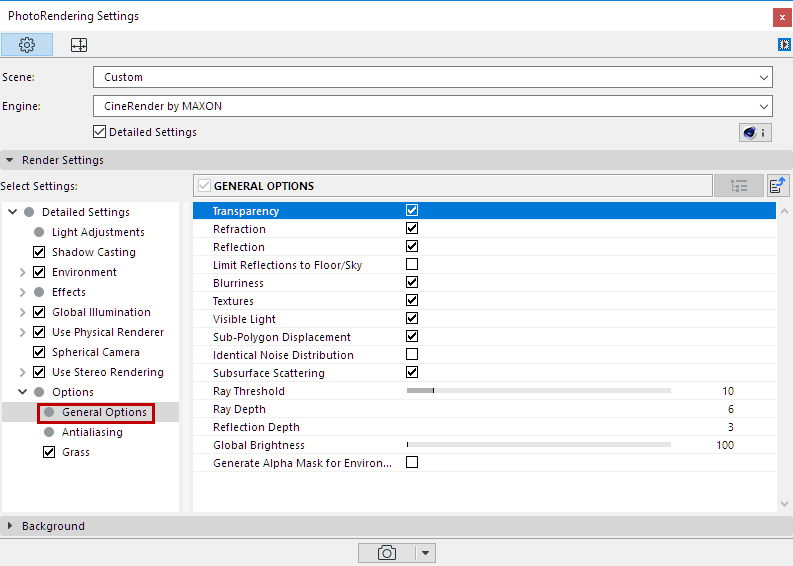Click the Ray Threshold value 10
The image size is (793, 566).
[x=728, y=391]
